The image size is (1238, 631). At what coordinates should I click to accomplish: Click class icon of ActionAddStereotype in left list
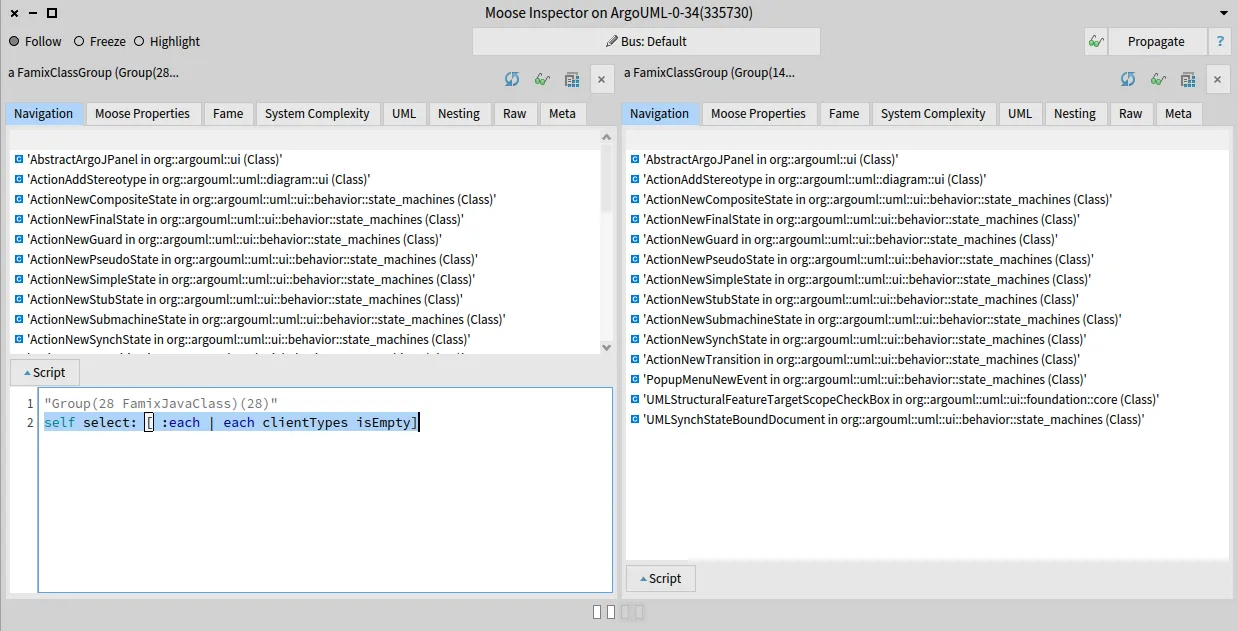pyautogui.click(x=19, y=179)
